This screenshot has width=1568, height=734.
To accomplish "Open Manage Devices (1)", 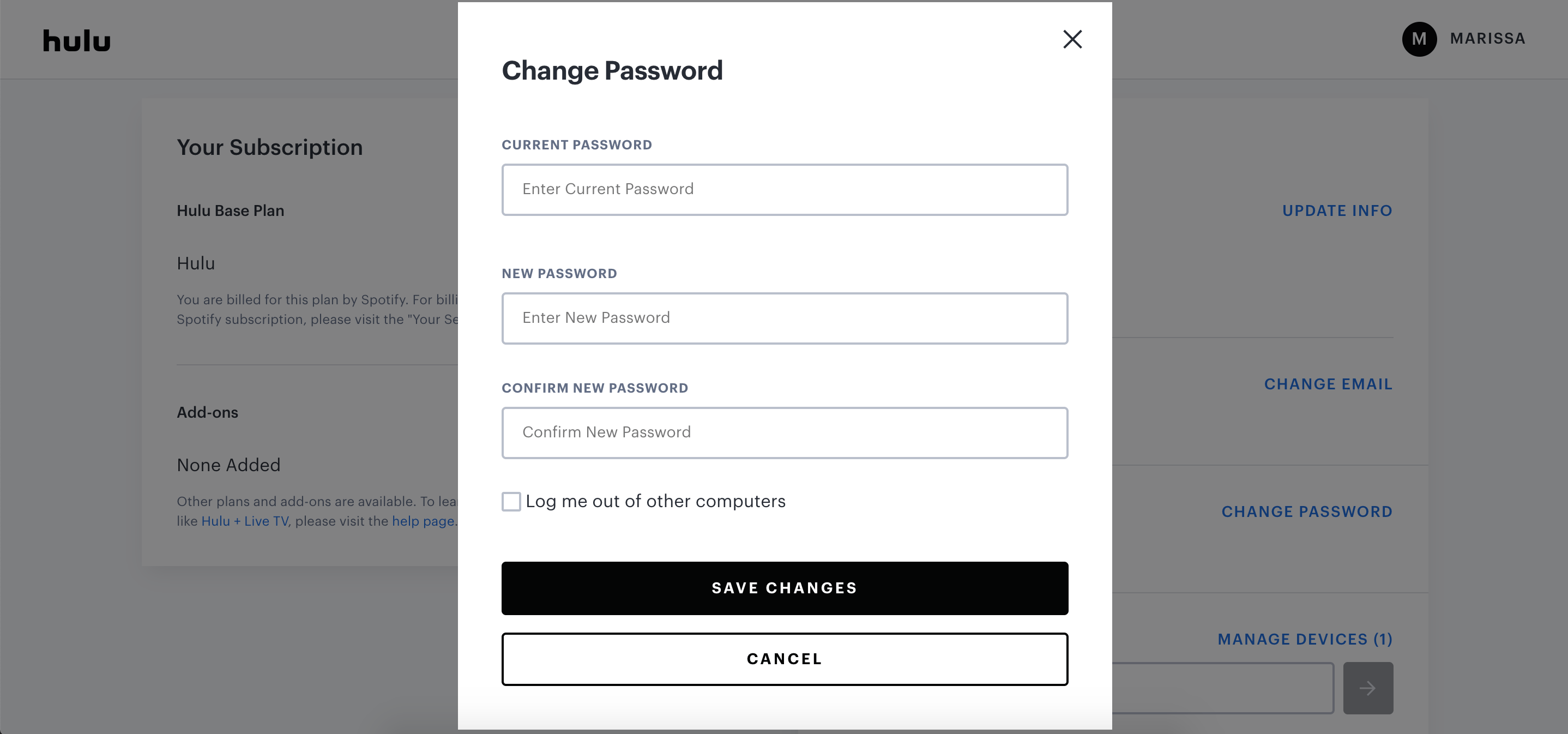I will pyautogui.click(x=1305, y=639).
